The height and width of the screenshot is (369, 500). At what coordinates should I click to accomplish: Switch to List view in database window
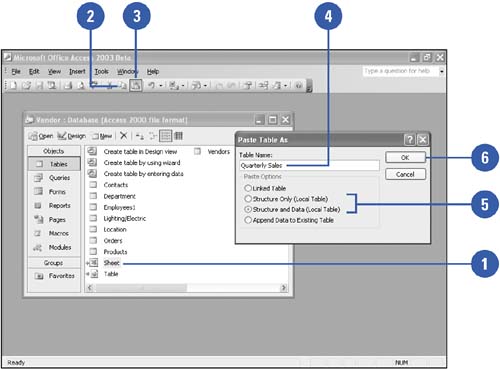click(x=166, y=136)
